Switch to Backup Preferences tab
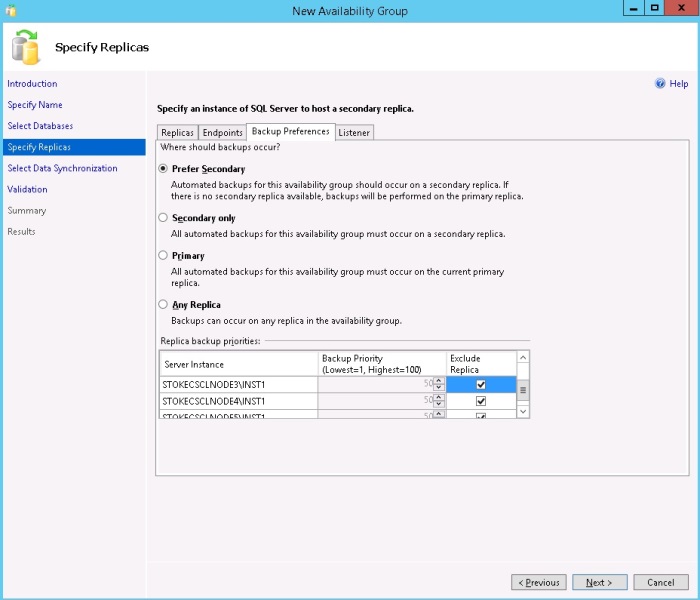This screenshot has height=600, width=700. (291, 131)
